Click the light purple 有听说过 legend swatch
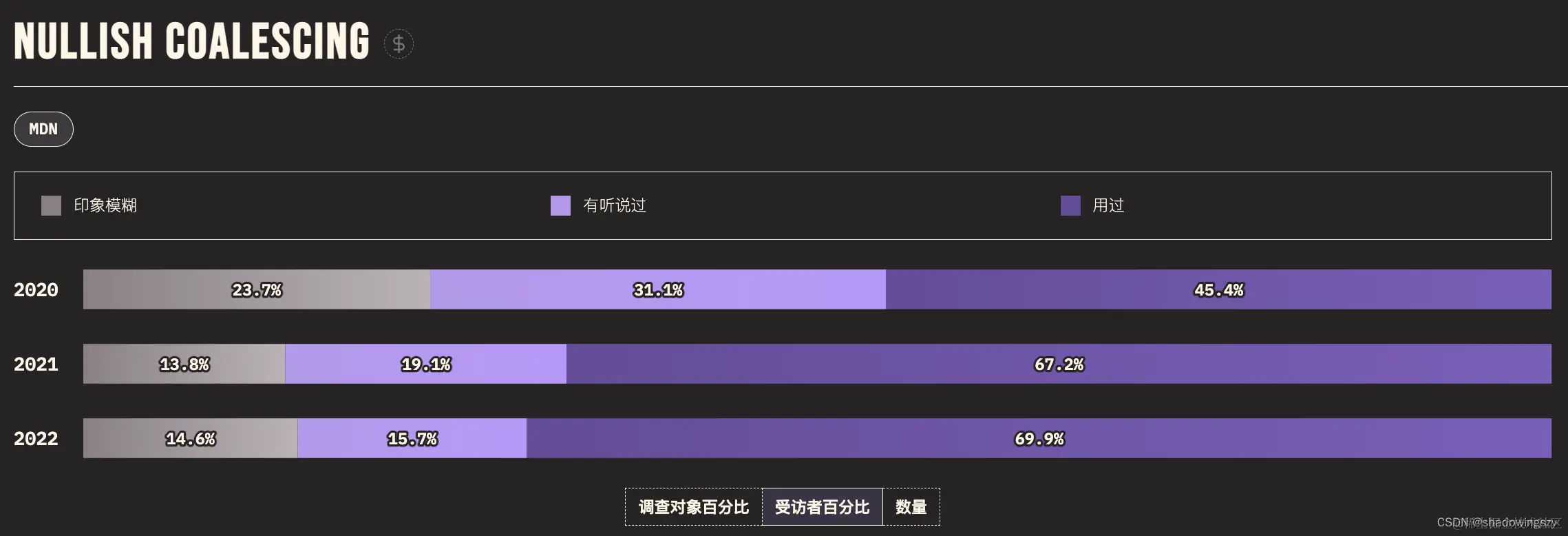Image resolution: width=1568 pixels, height=536 pixels. coord(559,205)
